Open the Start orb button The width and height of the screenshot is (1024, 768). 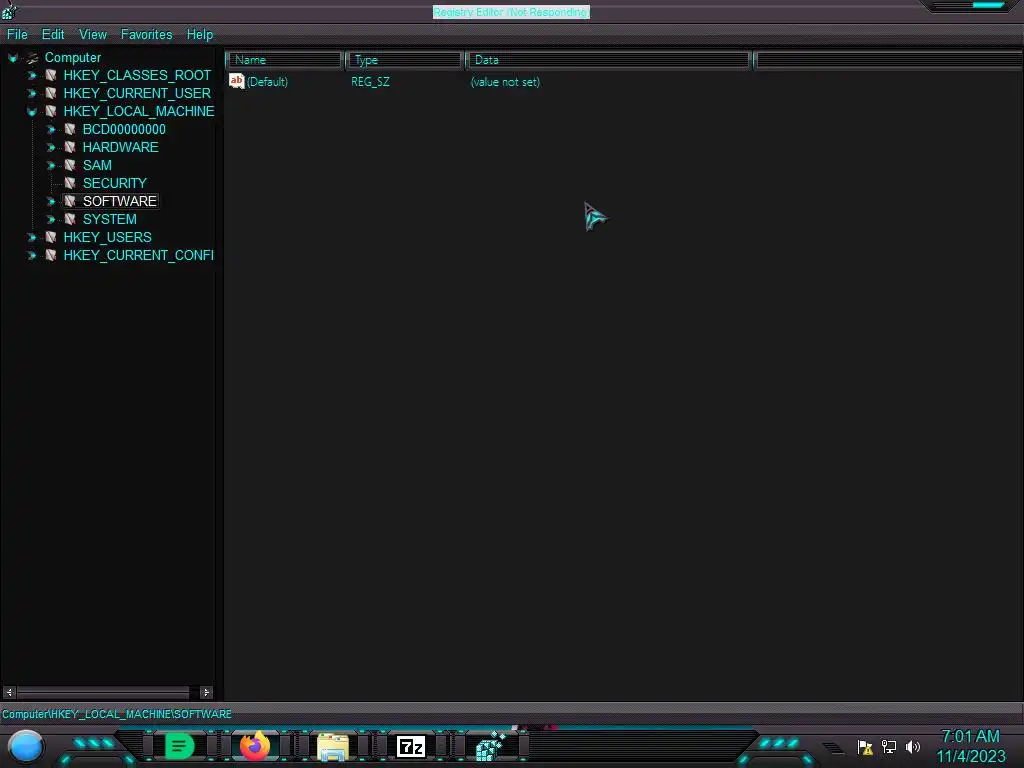[x=25, y=747]
